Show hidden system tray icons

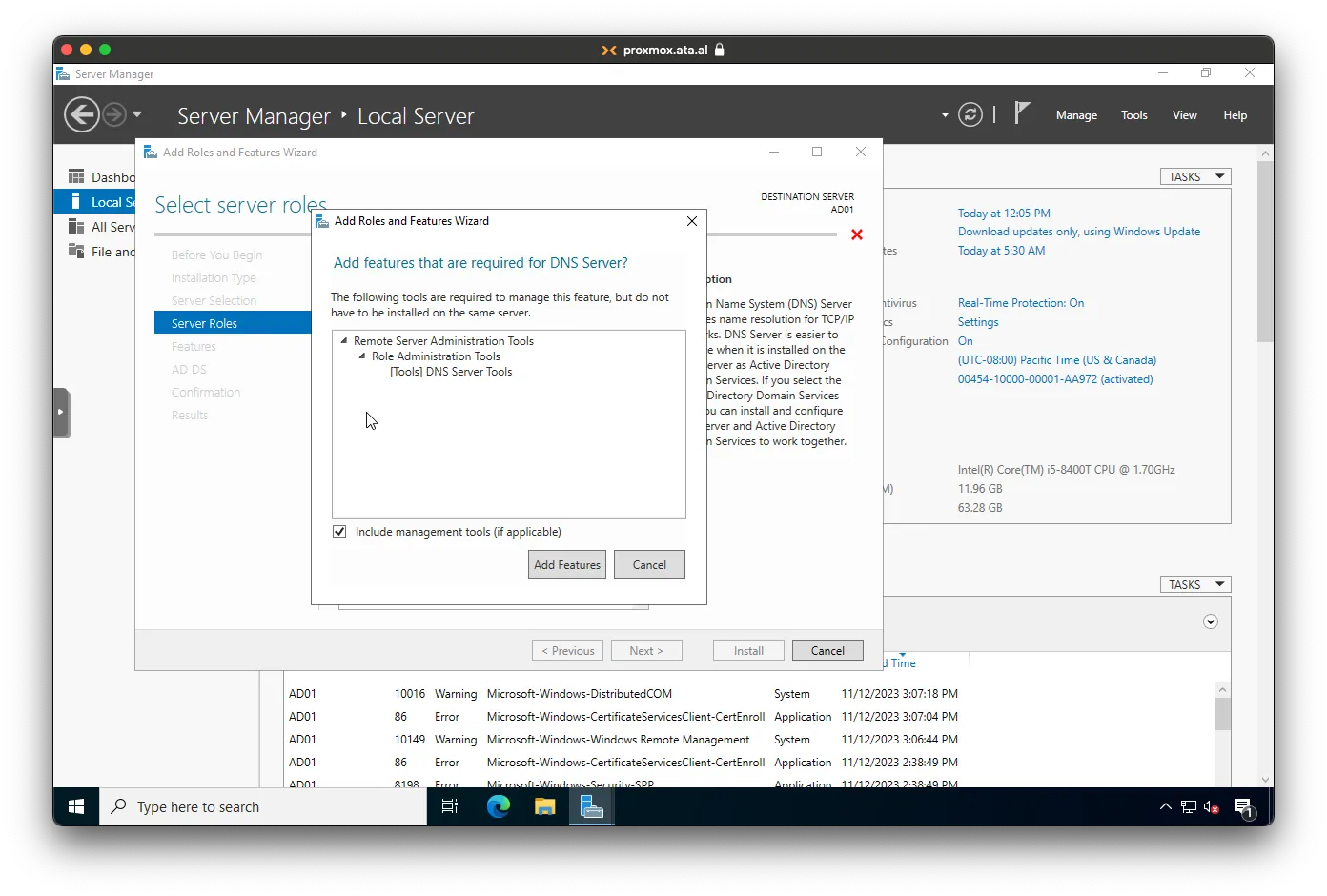pos(1165,806)
